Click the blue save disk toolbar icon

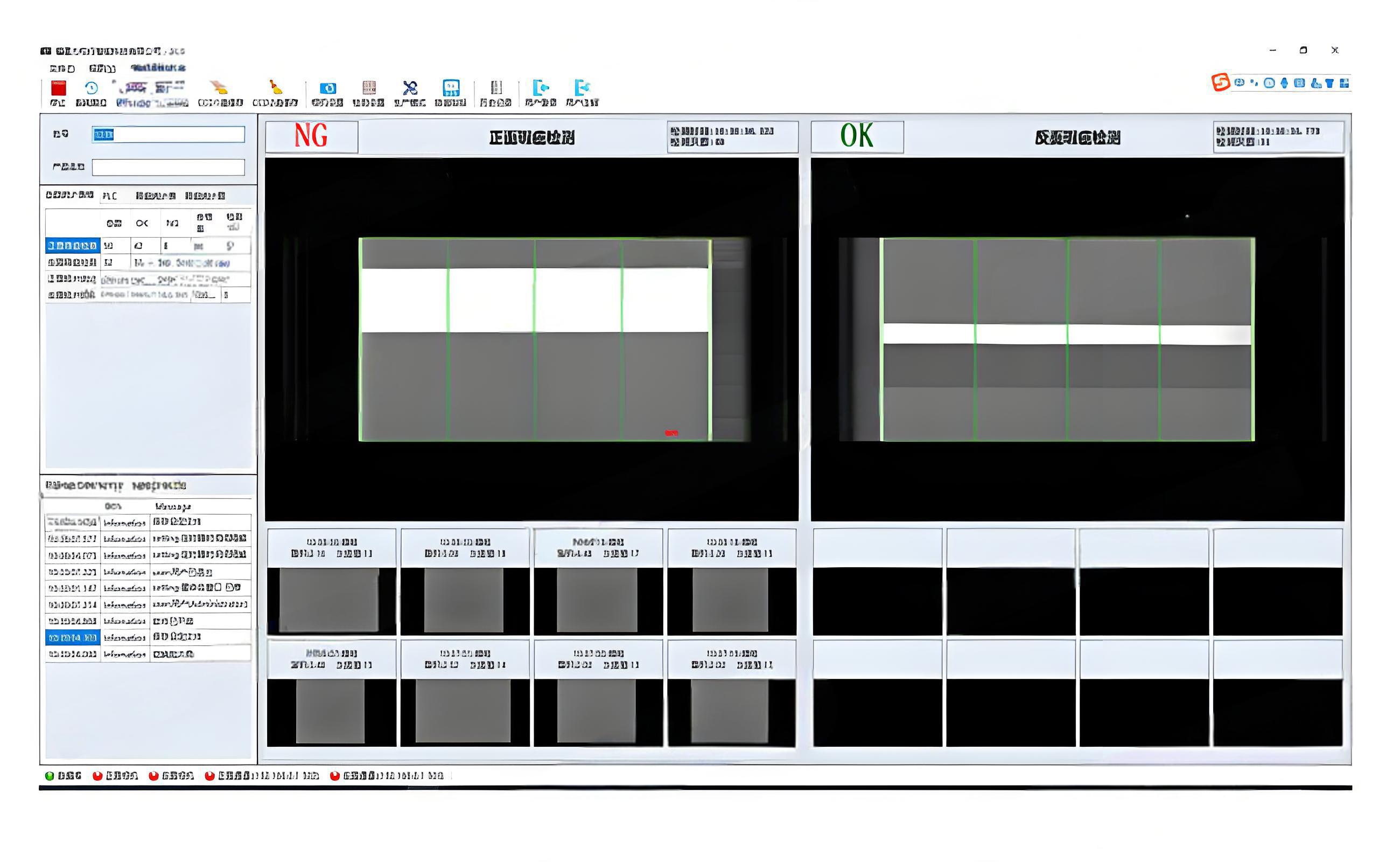[x=451, y=88]
